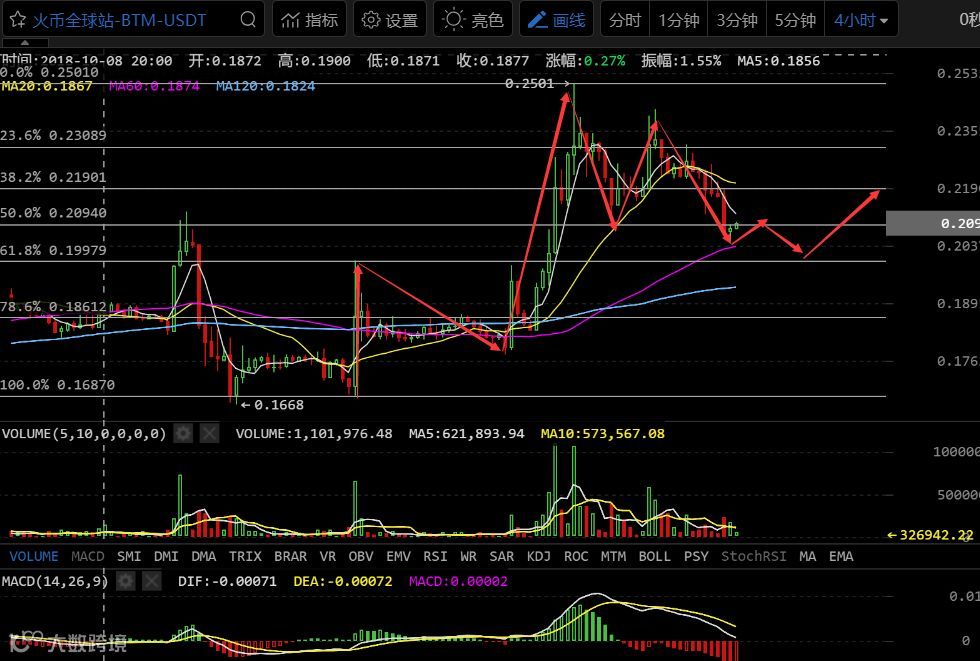Remove the VOLUME indicator with X

pyautogui.click(x=209, y=433)
